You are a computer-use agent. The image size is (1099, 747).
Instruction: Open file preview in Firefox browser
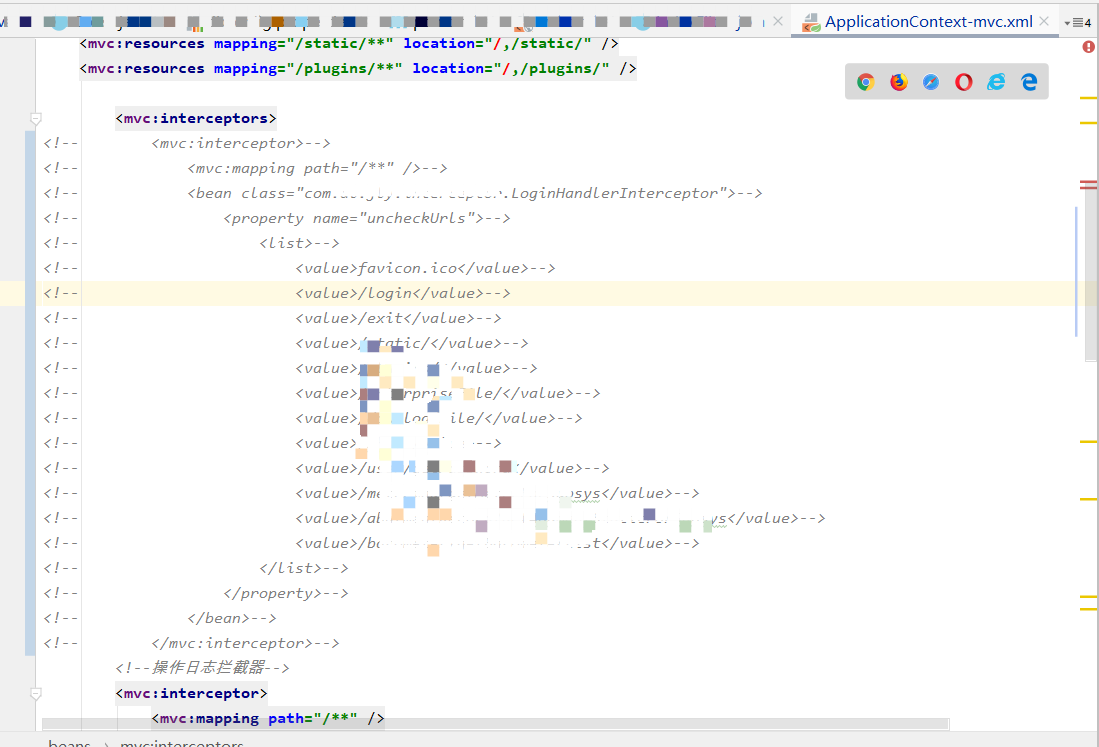(899, 82)
